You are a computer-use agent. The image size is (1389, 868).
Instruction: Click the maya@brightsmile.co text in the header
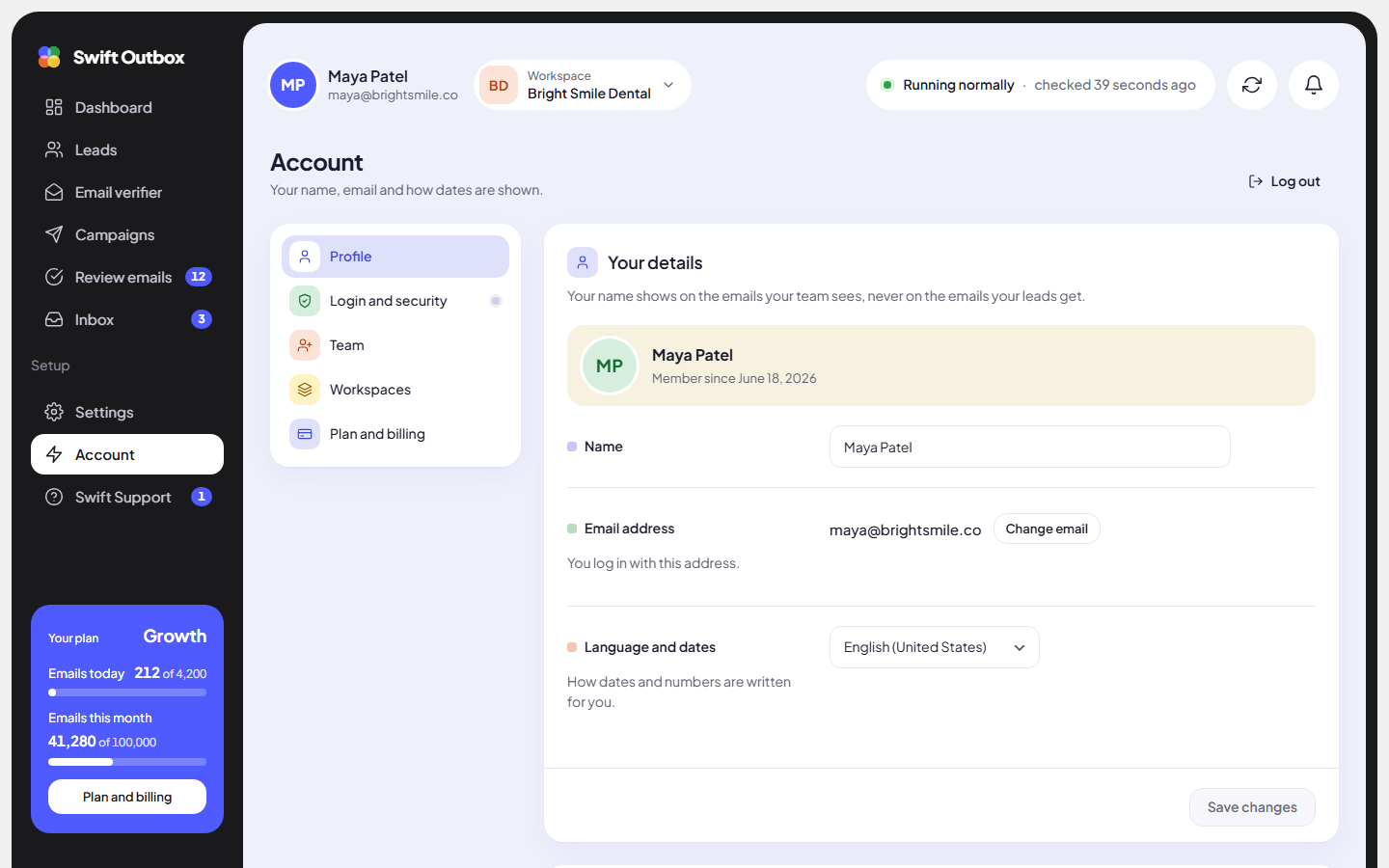click(x=393, y=95)
